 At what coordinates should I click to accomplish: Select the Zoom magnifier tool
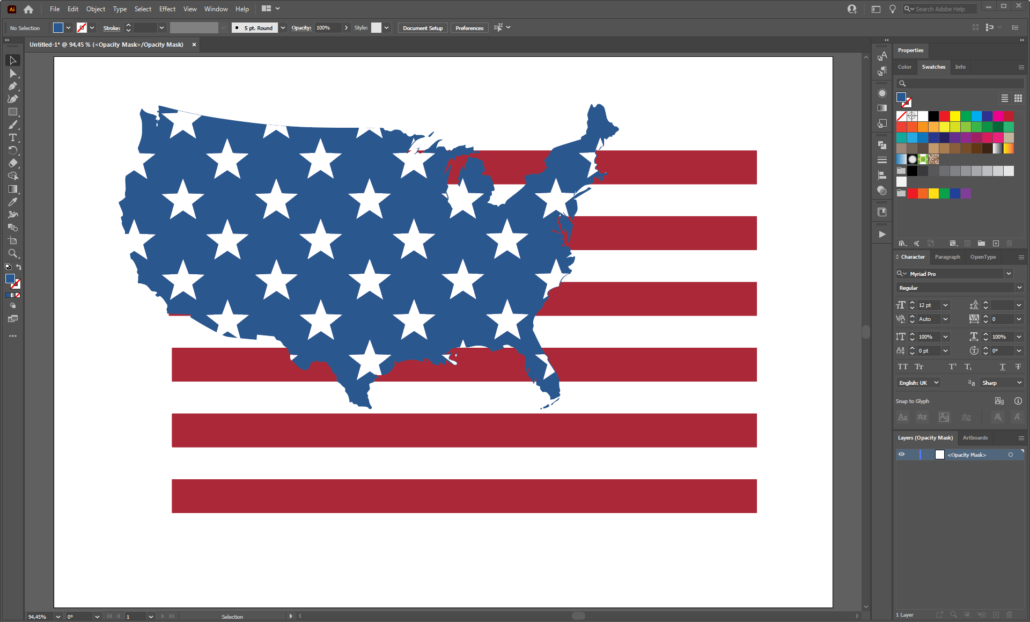click(x=12, y=253)
